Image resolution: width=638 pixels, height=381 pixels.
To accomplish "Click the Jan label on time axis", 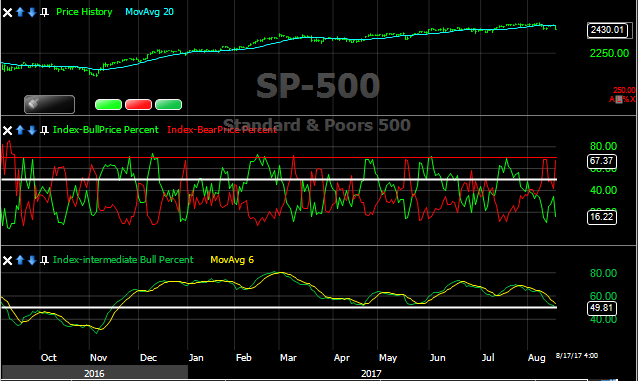I will pos(196,358).
